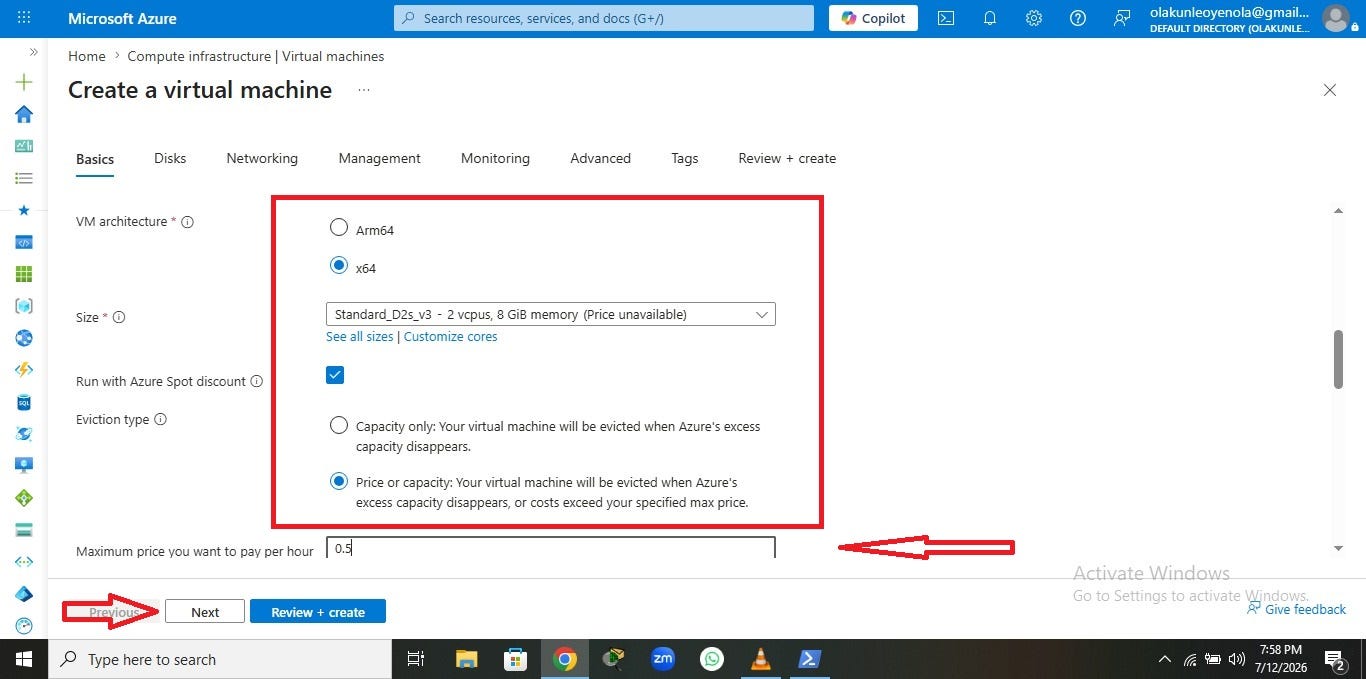
Task: Open Resource groups cube icon in sidebar
Action: point(24,306)
